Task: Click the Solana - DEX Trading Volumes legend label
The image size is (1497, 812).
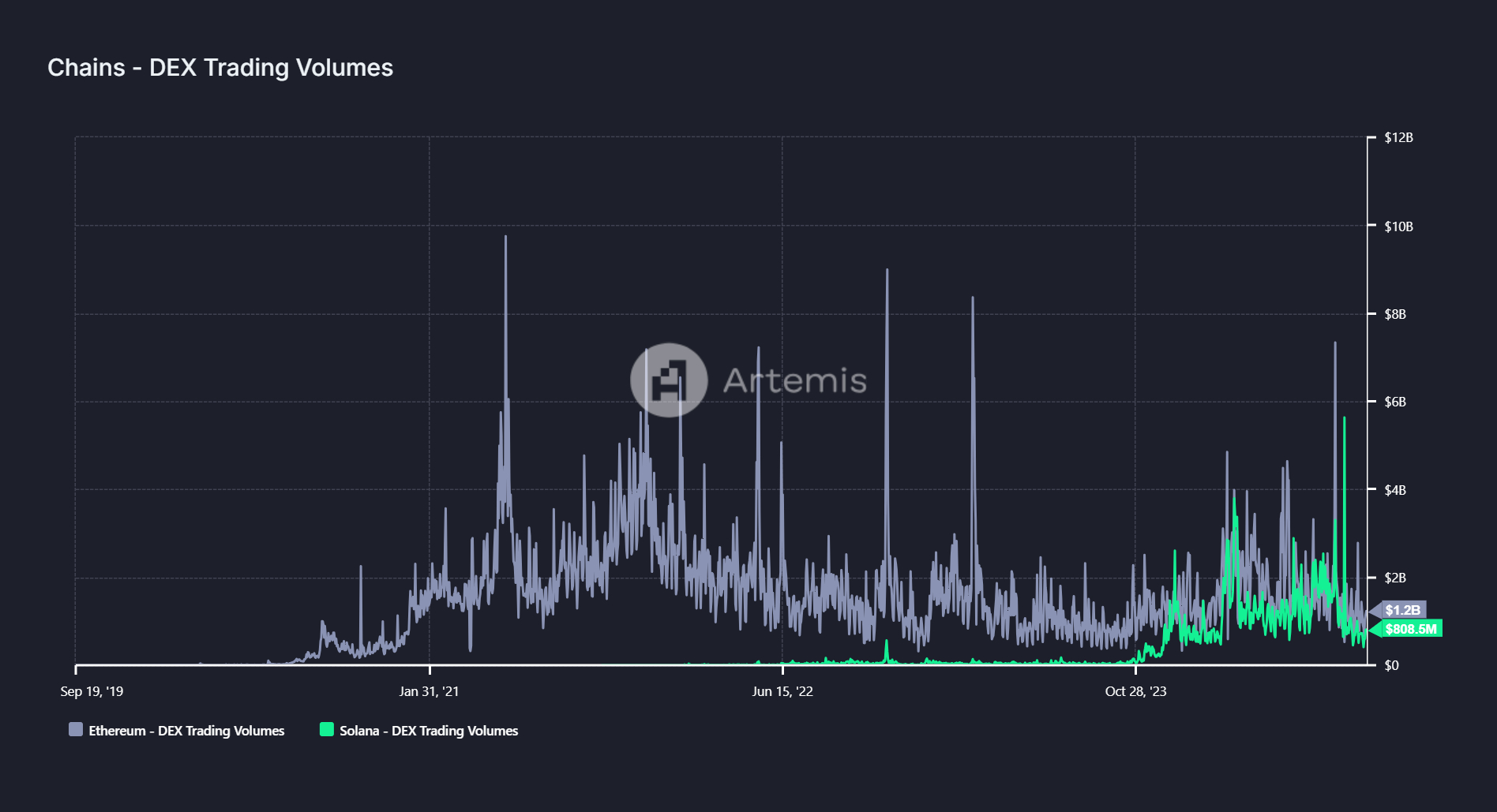Action: [429, 731]
